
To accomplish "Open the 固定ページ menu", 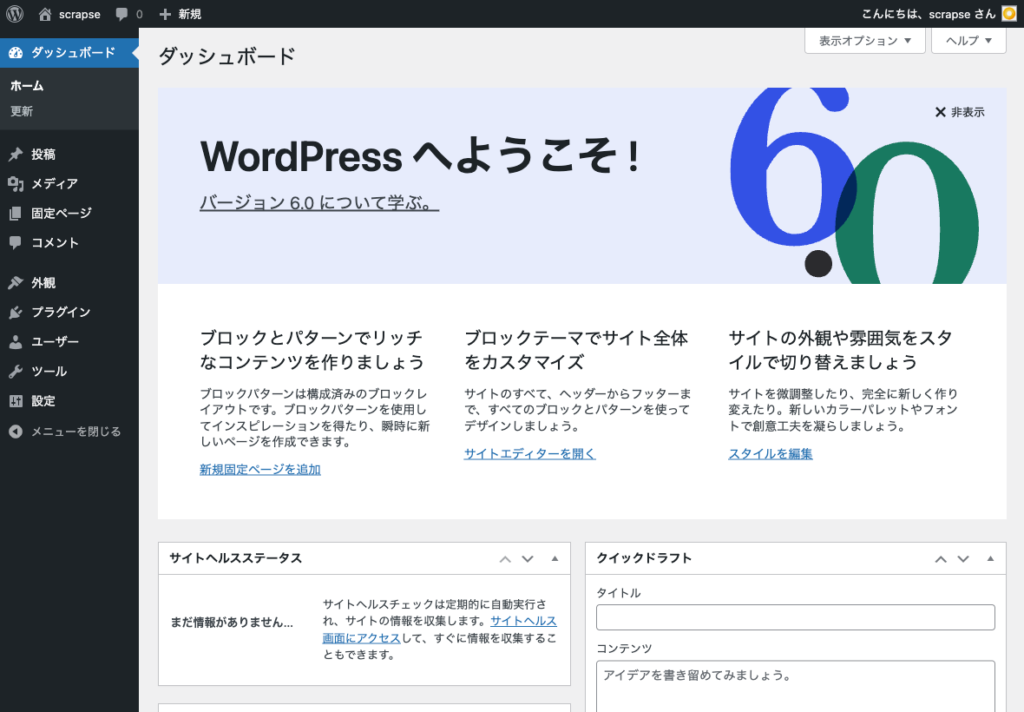I will [x=69, y=213].
